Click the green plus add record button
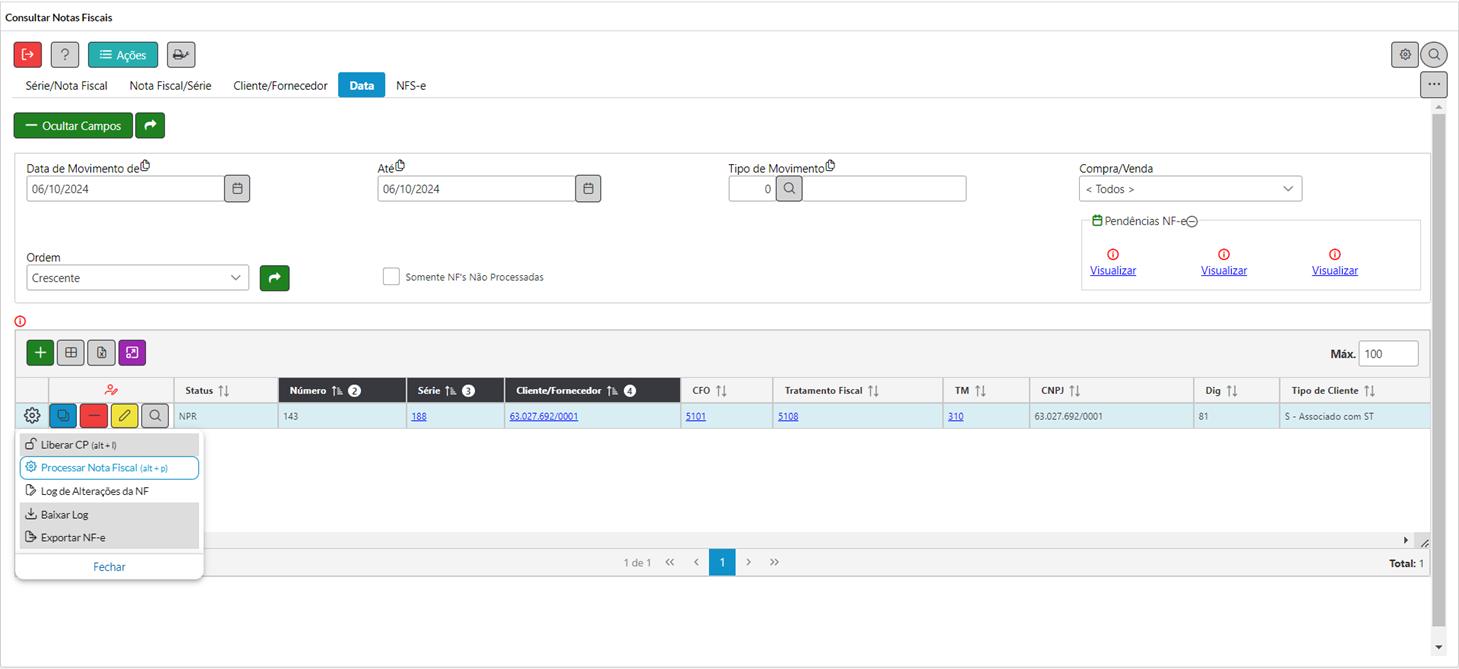The width and height of the screenshot is (1459, 669). tap(40, 353)
